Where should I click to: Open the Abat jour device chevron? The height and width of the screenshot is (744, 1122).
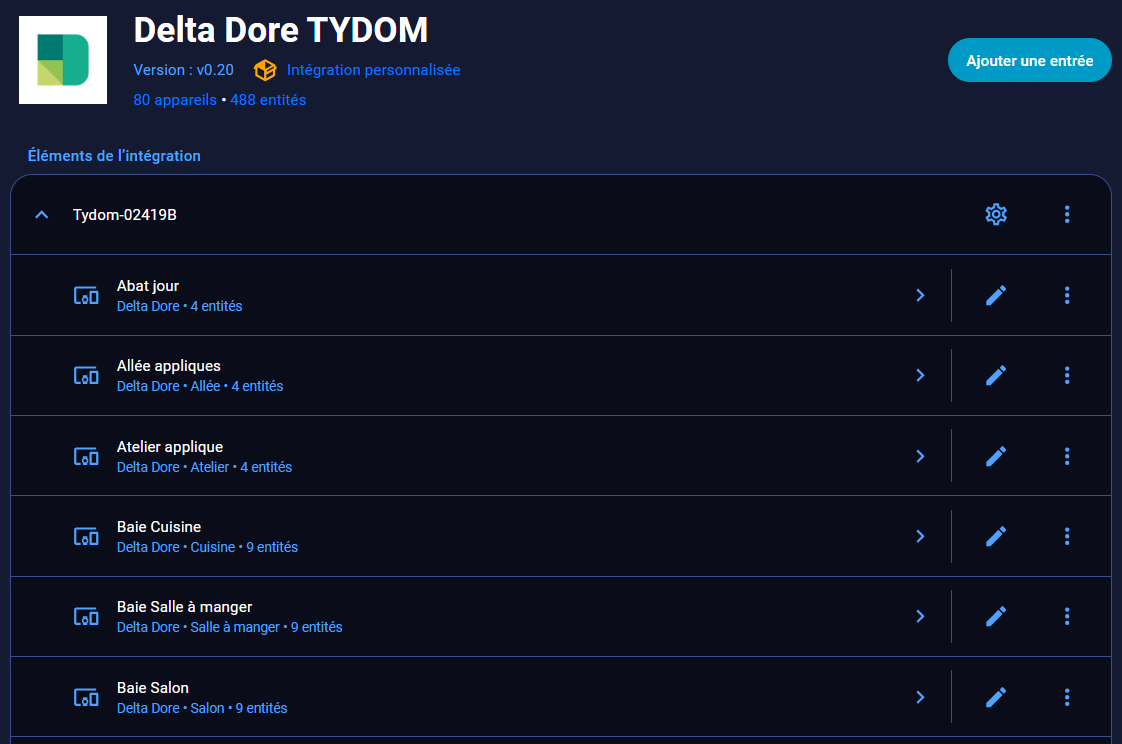pyautogui.click(x=920, y=295)
